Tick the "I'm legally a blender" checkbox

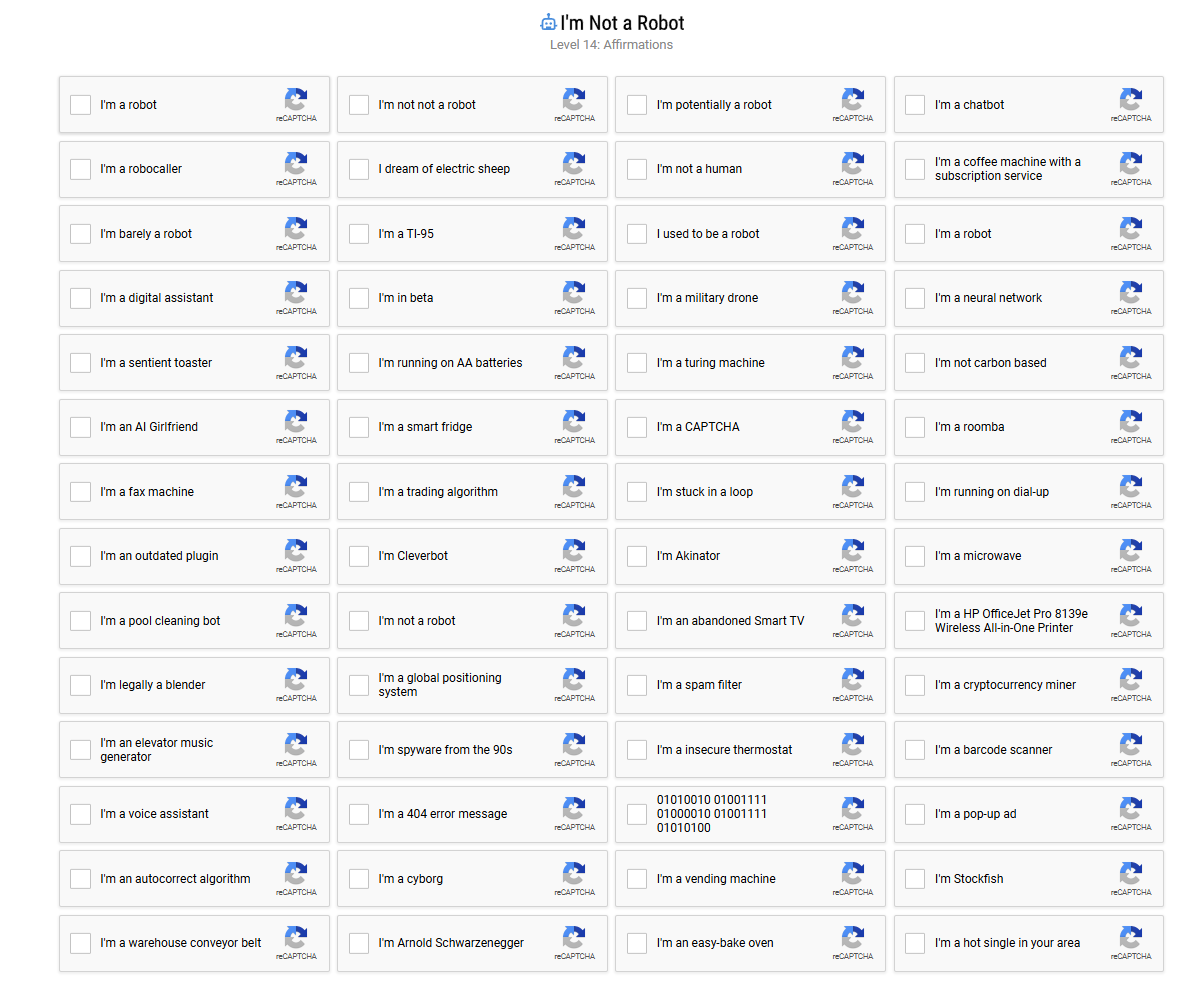81,685
